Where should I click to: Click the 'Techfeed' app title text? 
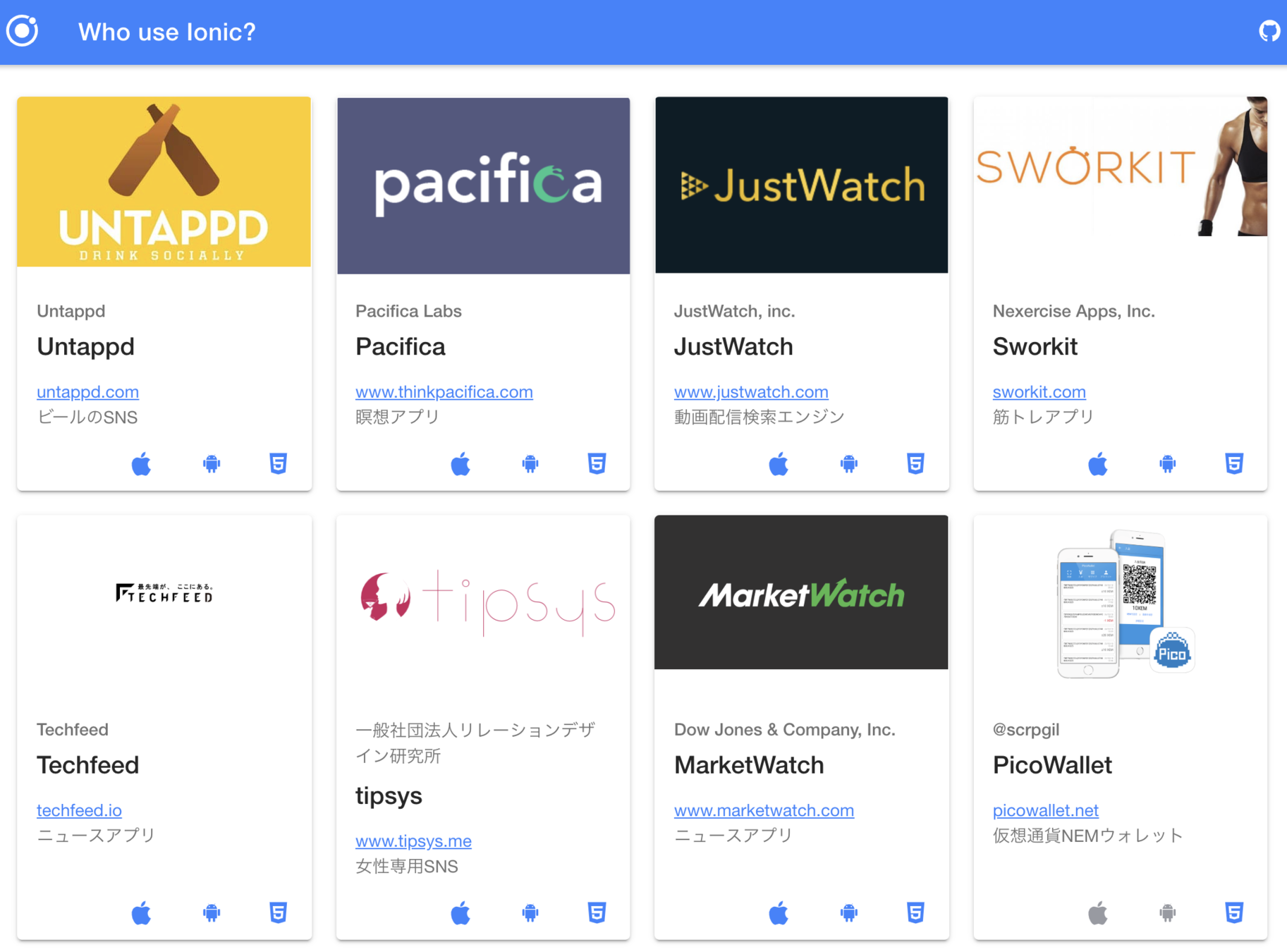[x=88, y=765]
